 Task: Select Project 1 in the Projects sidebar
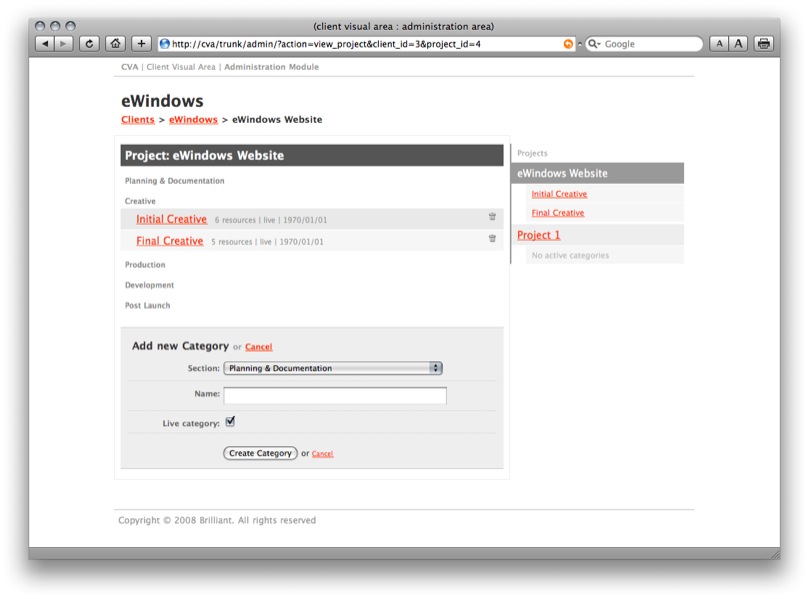[539, 235]
